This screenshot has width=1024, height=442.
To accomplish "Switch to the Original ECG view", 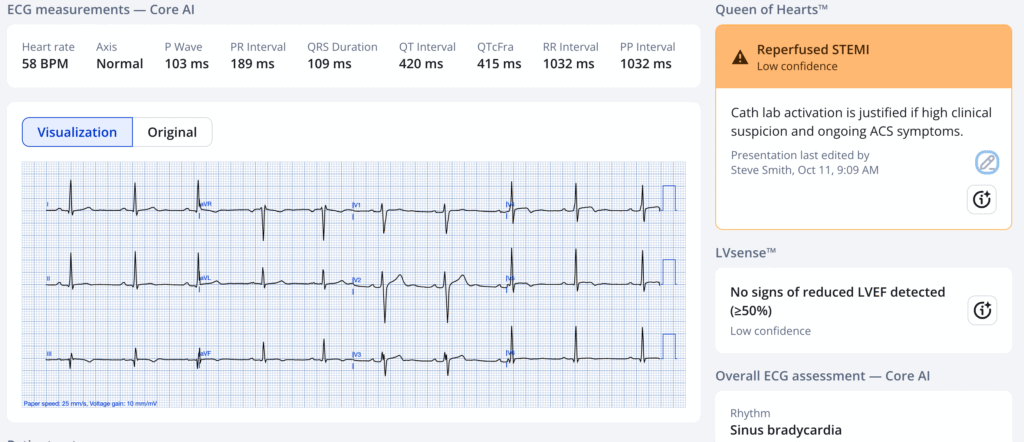I will [172, 132].
